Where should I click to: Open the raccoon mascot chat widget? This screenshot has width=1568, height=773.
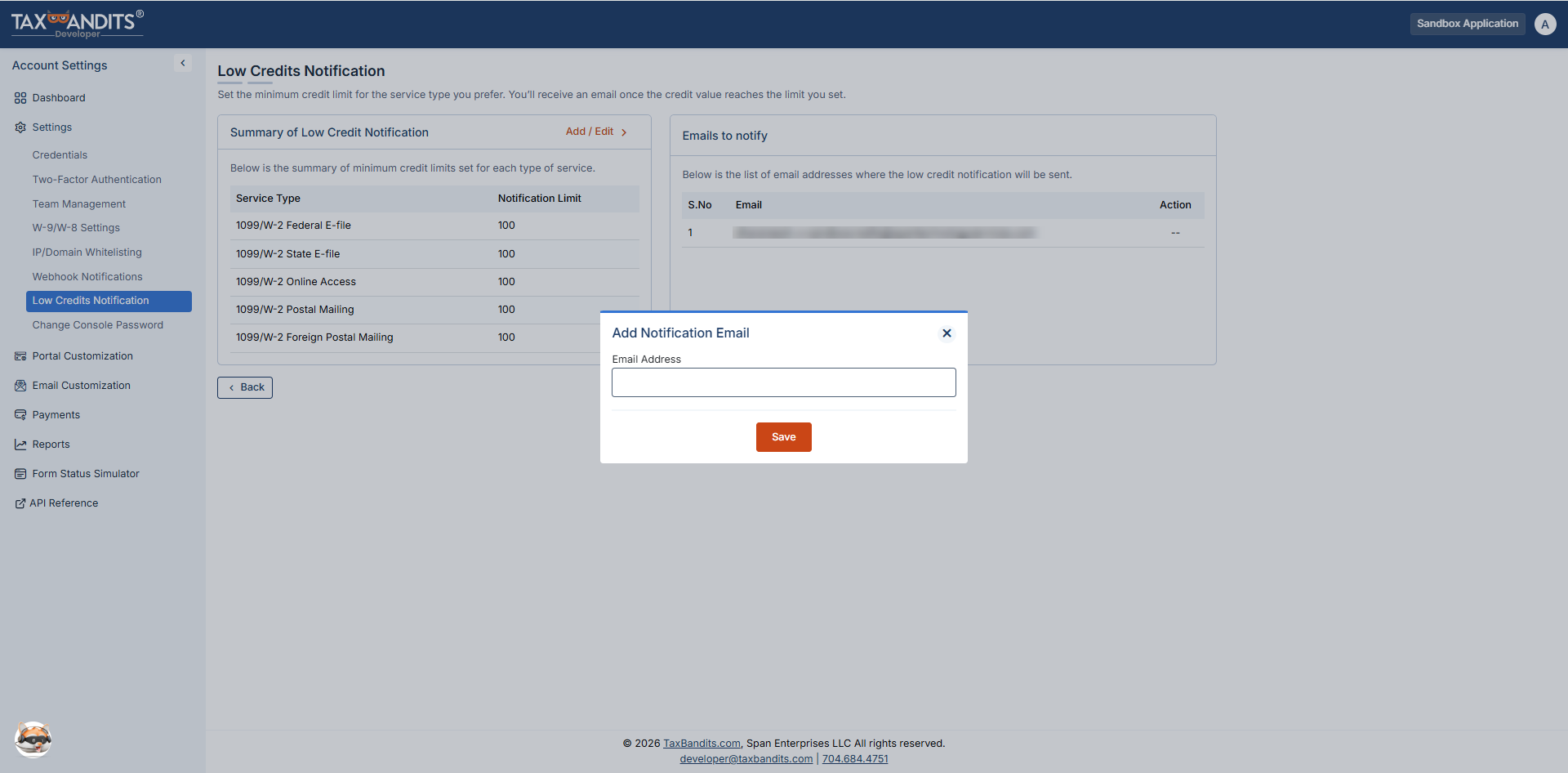click(x=33, y=739)
